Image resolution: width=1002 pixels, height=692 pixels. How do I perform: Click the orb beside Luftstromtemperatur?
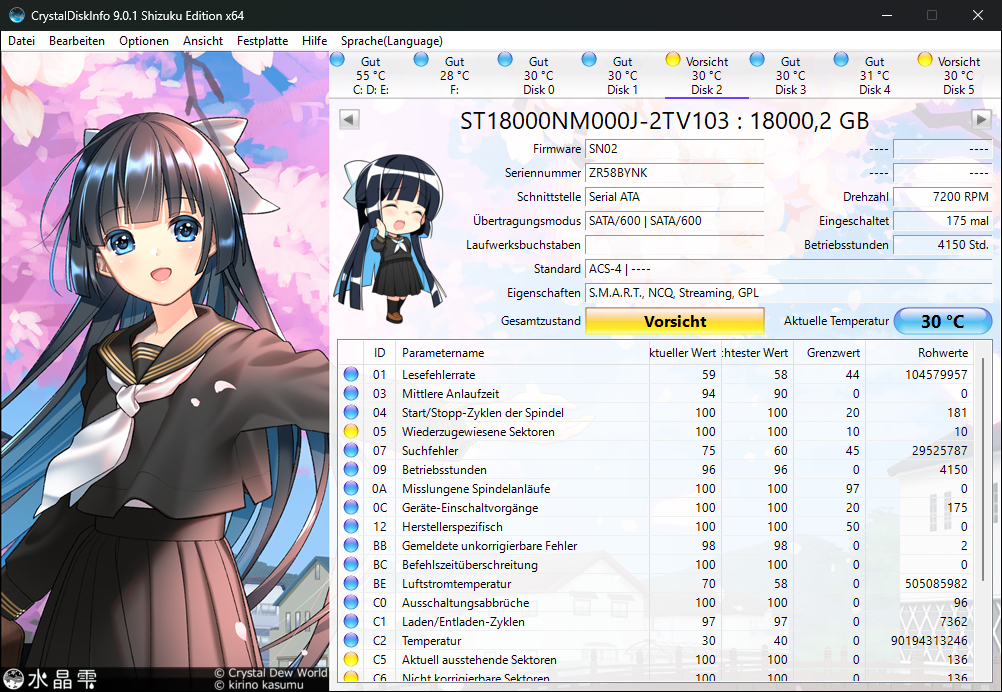point(351,583)
